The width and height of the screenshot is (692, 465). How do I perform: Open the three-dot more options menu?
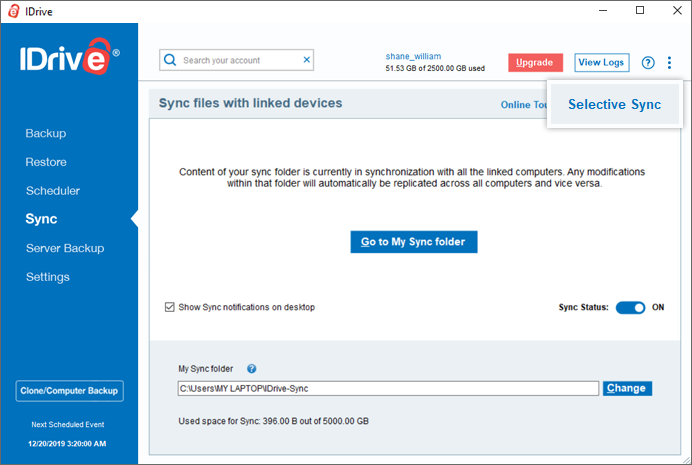[669, 63]
